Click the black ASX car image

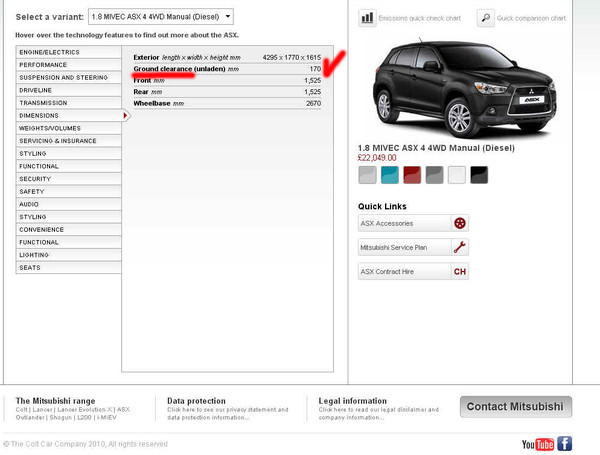point(465,88)
